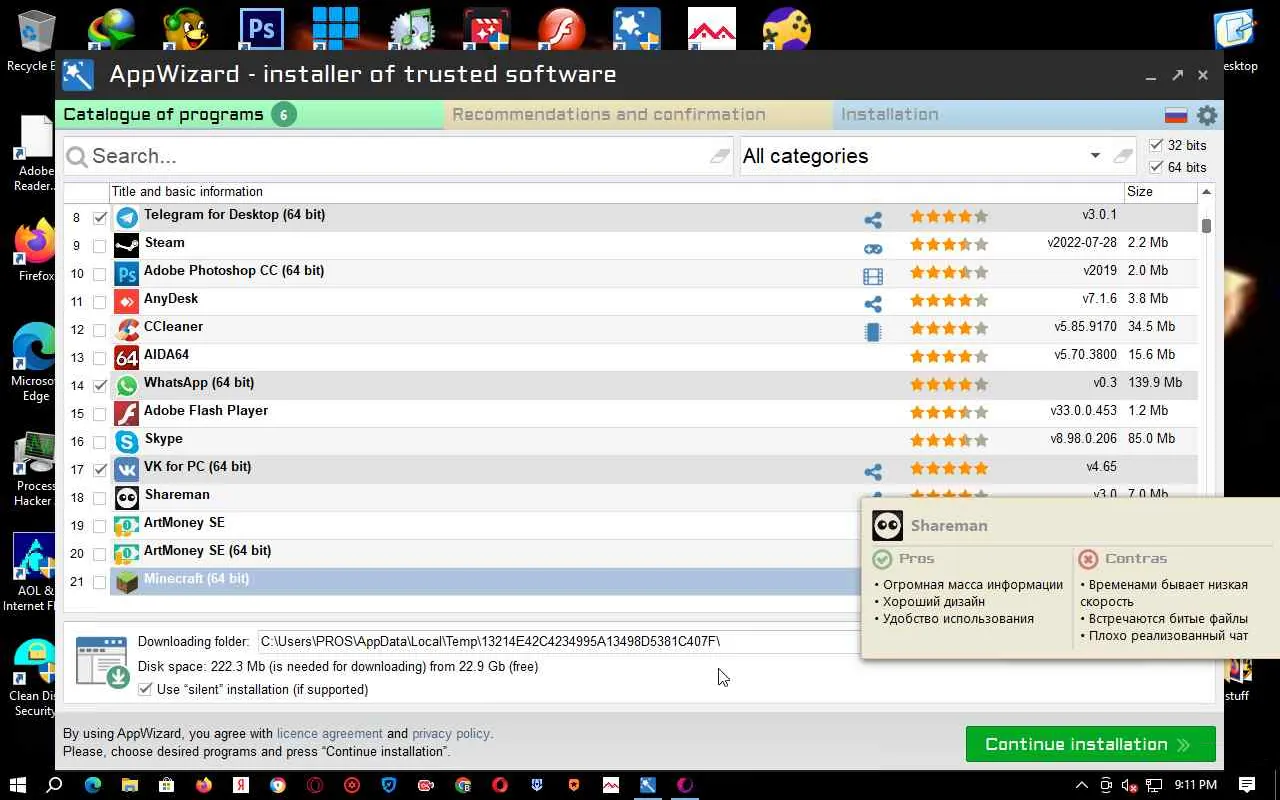Click the Minecraft (64 bit) block icon
This screenshot has width=1280, height=800.
click(x=126, y=581)
